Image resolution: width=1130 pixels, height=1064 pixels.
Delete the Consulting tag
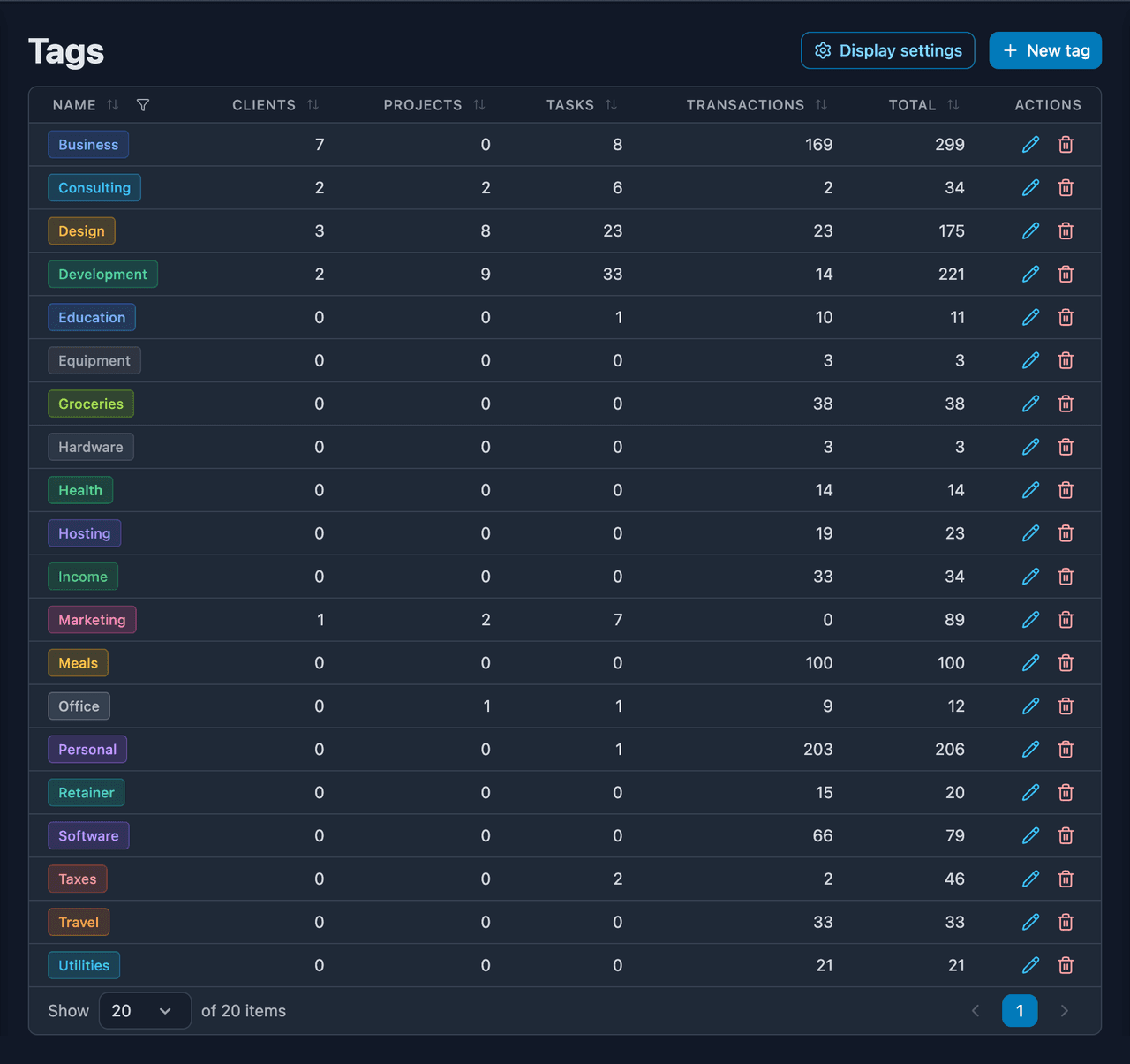coord(1066,188)
